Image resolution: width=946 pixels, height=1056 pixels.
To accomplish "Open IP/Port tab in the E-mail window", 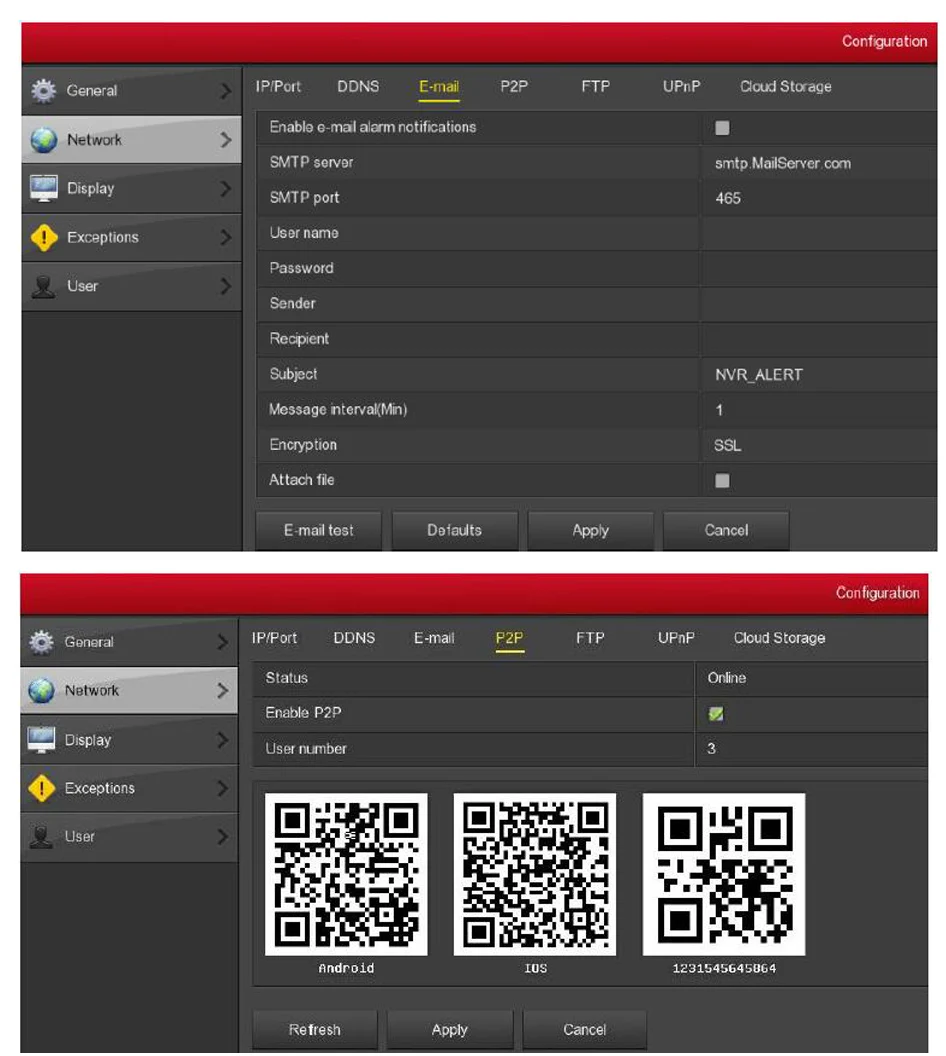I will tap(278, 86).
